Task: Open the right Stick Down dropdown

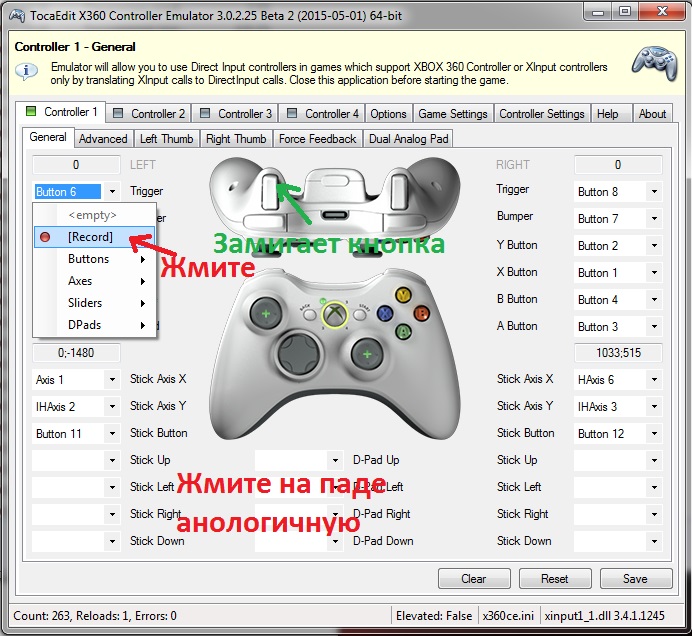Action: [654, 541]
